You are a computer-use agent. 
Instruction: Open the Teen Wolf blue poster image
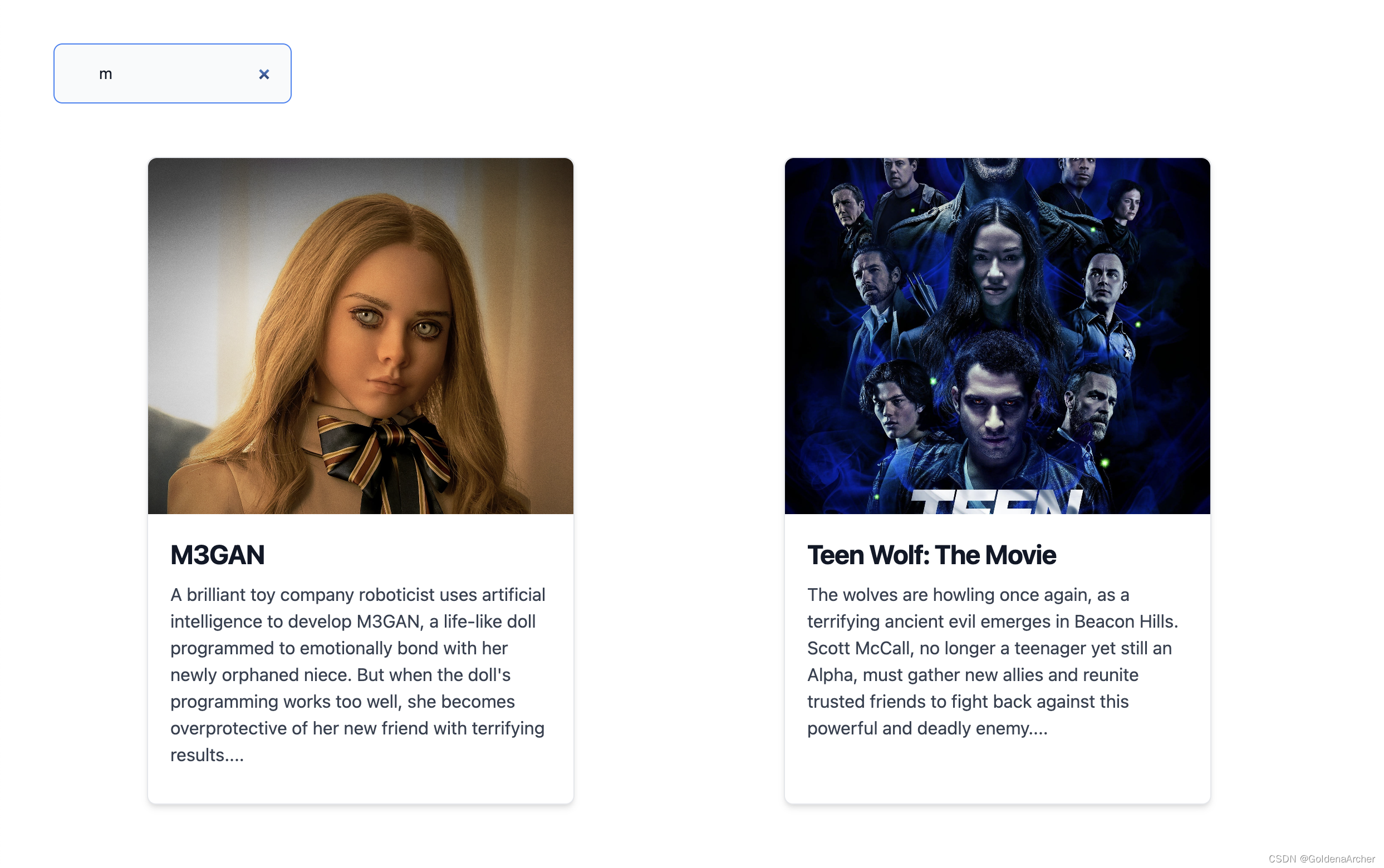pos(997,336)
